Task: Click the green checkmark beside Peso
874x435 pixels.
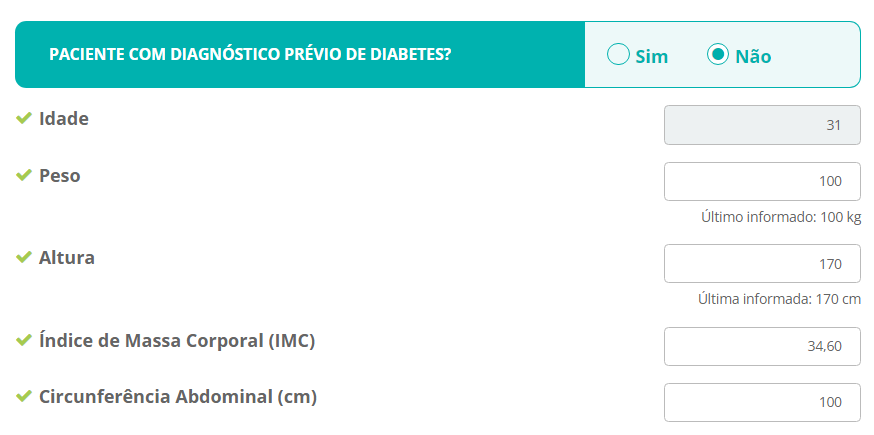Action: point(24,176)
